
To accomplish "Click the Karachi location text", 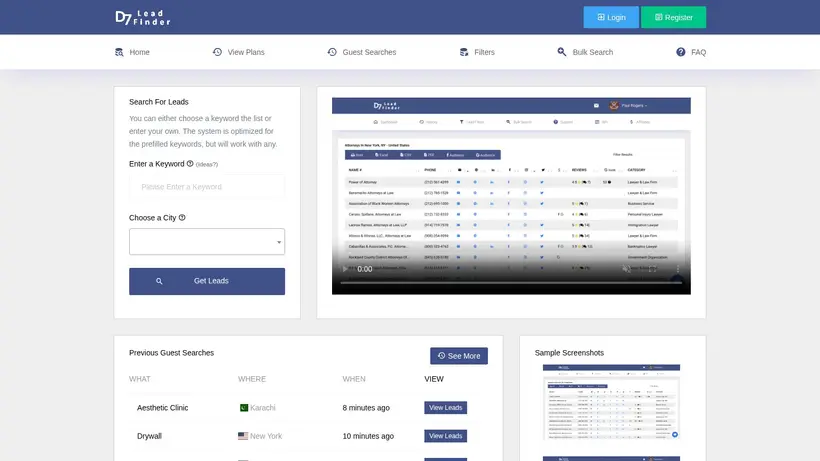I will (x=263, y=408).
